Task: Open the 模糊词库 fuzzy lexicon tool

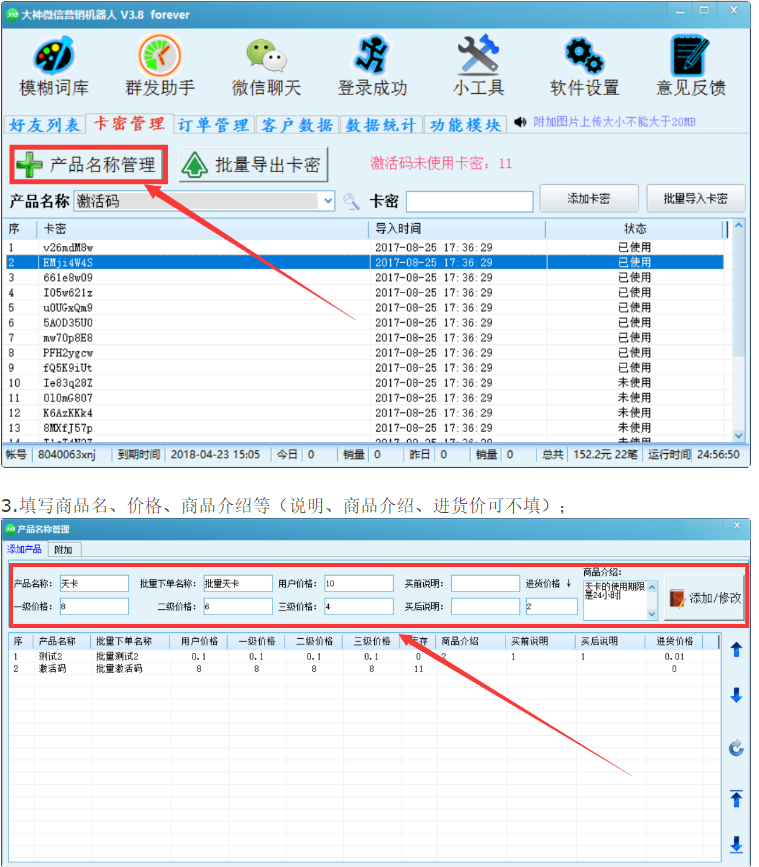Action: click(53, 66)
